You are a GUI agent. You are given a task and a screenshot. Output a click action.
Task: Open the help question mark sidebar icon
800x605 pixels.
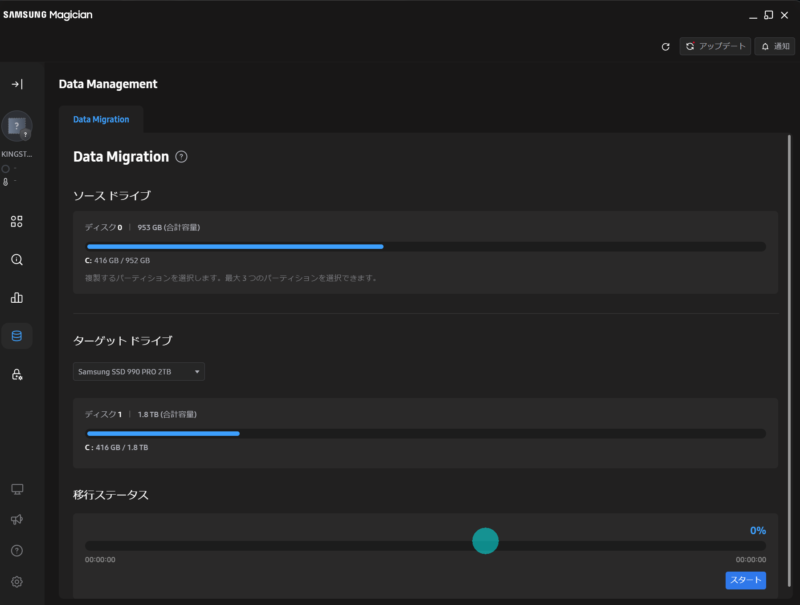(17, 550)
